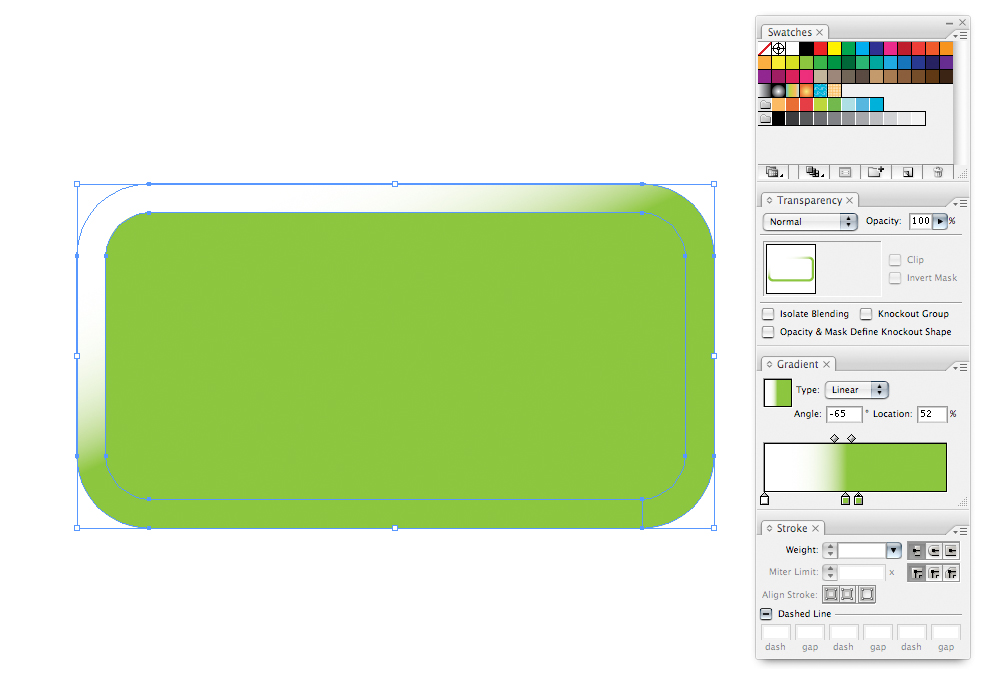This screenshot has height=679, width=987.
Task: Open the Swatch Libraries menu icon
Action: [x=774, y=172]
